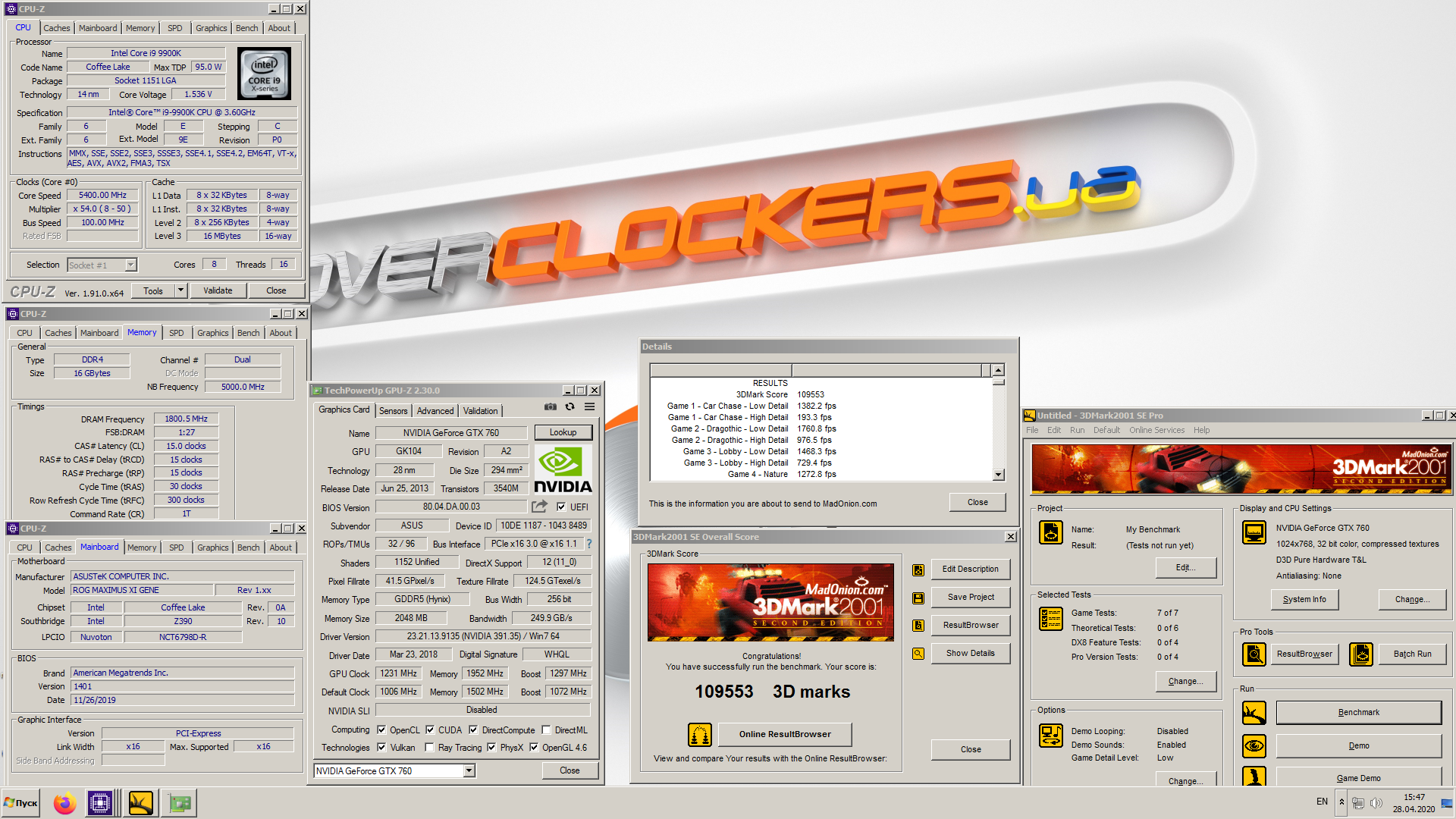The width and height of the screenshot is (1456, 819).
Task: Open Firefox from the taskbar
Action: coord(65,803)
